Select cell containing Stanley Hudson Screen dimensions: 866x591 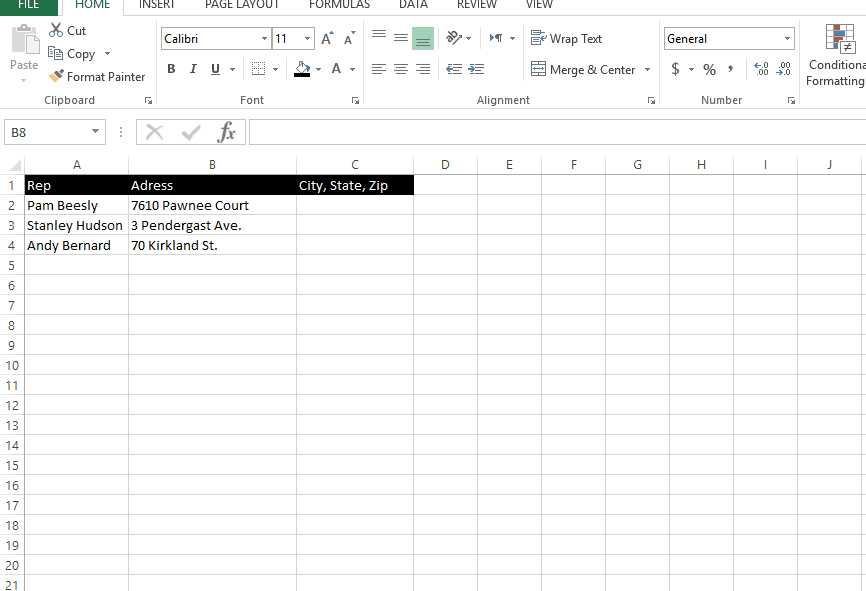[74, 225]
